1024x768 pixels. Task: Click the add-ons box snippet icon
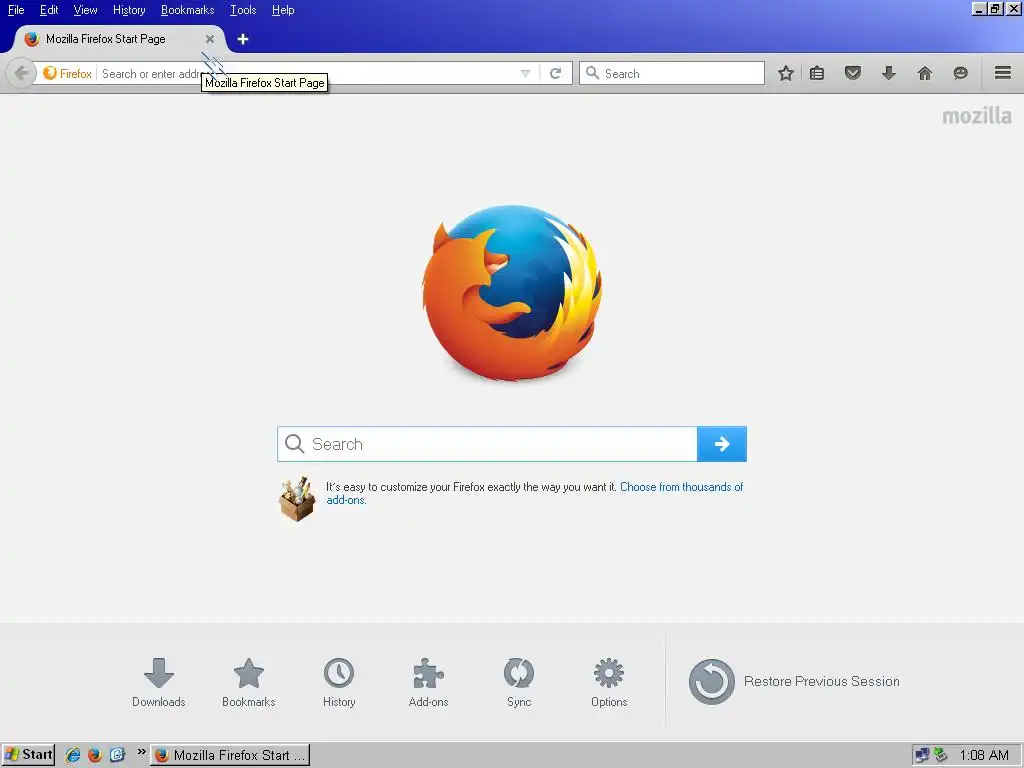tap(297, 500)
